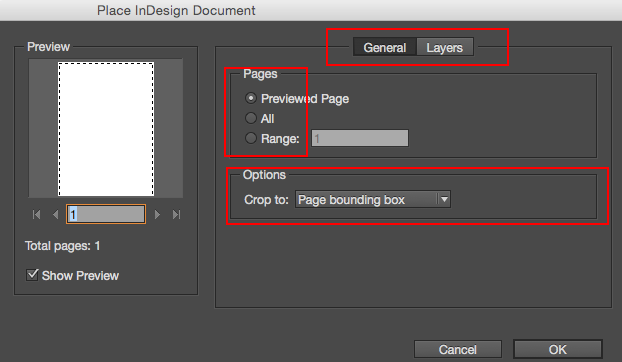
Task: Confirm placement with the OK button
Action: [558, 349]
